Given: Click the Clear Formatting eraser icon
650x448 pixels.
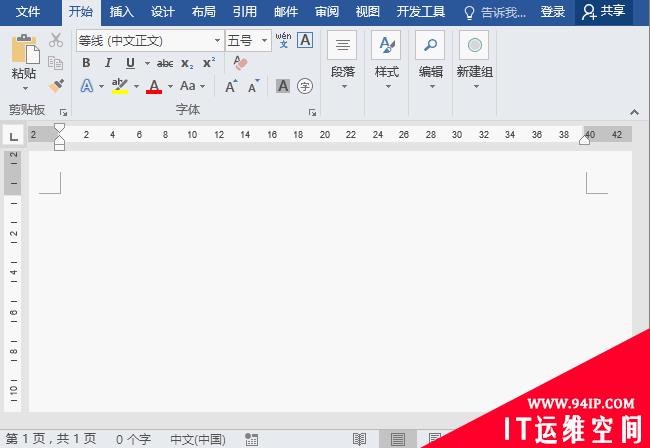Looking at the screenshot, I should click(x=240, y=63).
